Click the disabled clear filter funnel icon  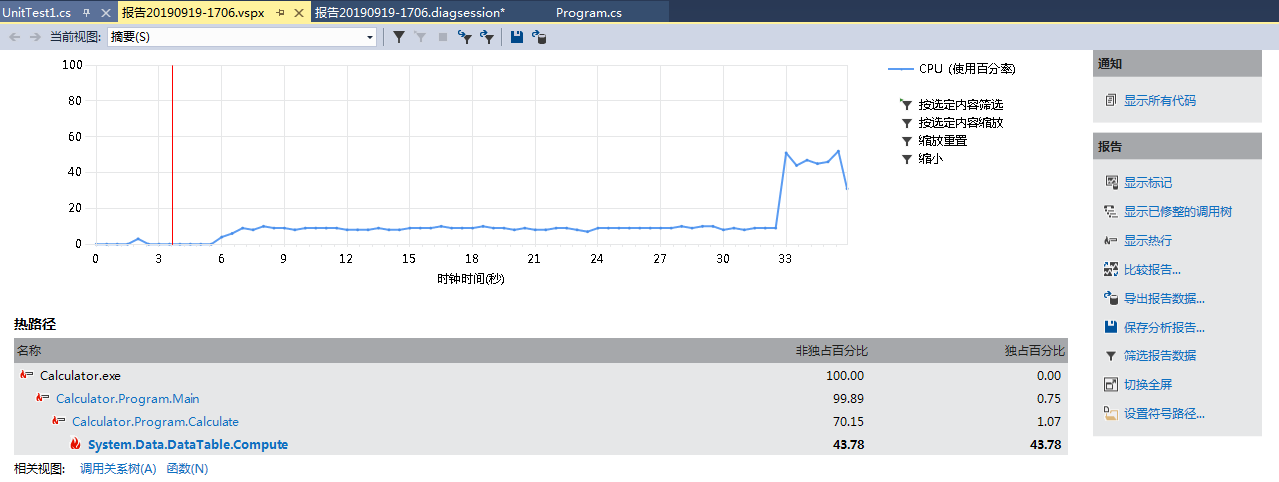(420, 37)
